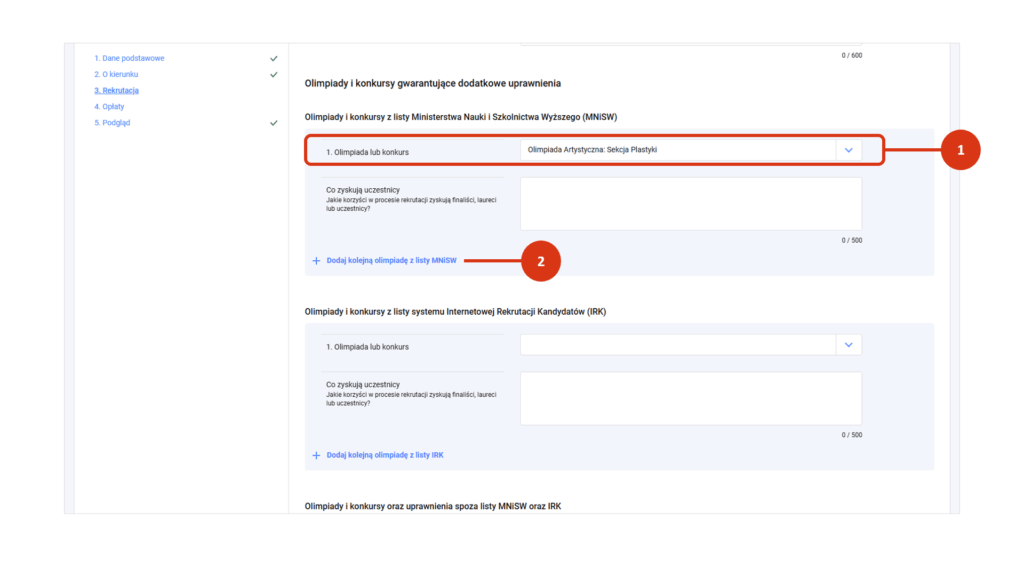1024x576 pixels.
Task: Click green checkmark next to Podgląd
Action: (274, 123)
